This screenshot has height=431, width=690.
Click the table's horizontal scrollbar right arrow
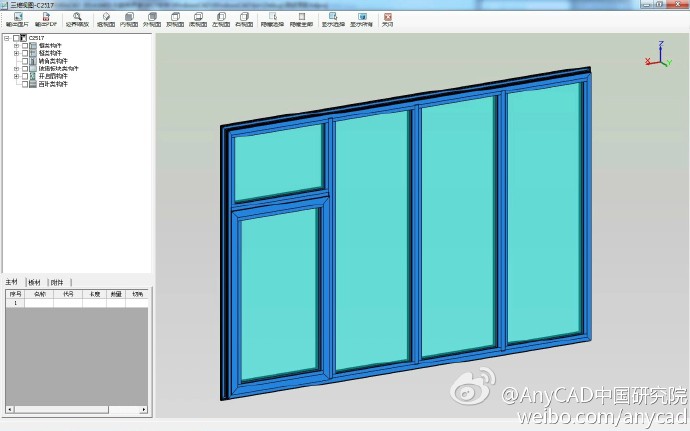[x=145, y=410]
